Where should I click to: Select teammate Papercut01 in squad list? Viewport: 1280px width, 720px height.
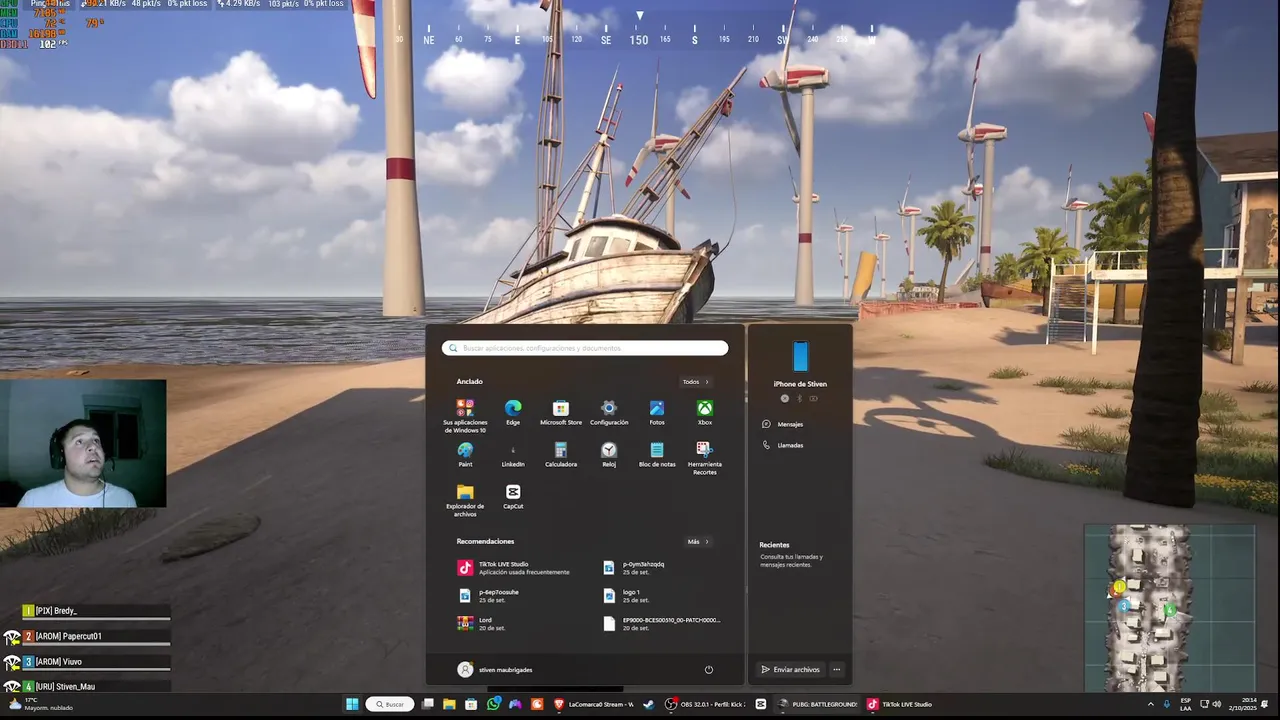pos(96,636)
